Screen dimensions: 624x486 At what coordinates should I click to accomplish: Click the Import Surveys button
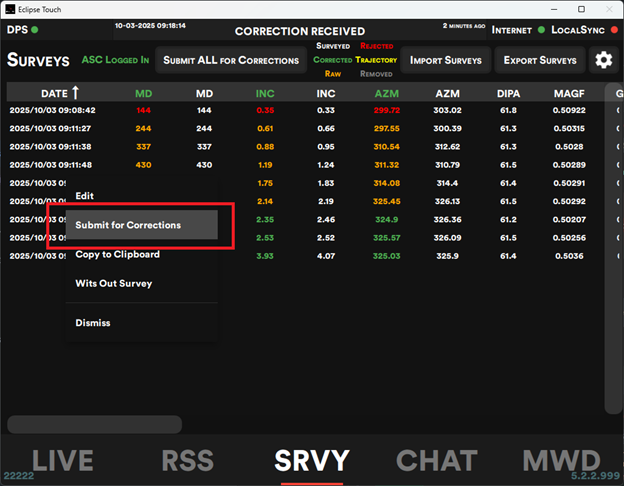coord(446,60)
